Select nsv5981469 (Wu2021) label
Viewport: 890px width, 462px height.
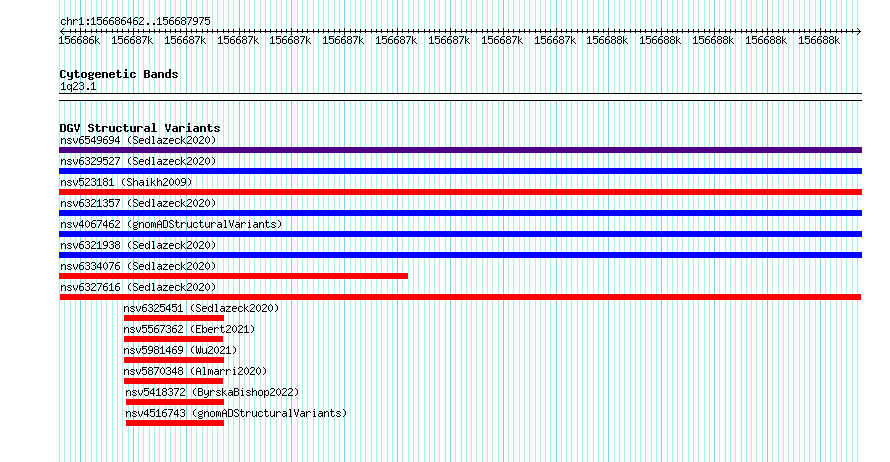point(180,350)
